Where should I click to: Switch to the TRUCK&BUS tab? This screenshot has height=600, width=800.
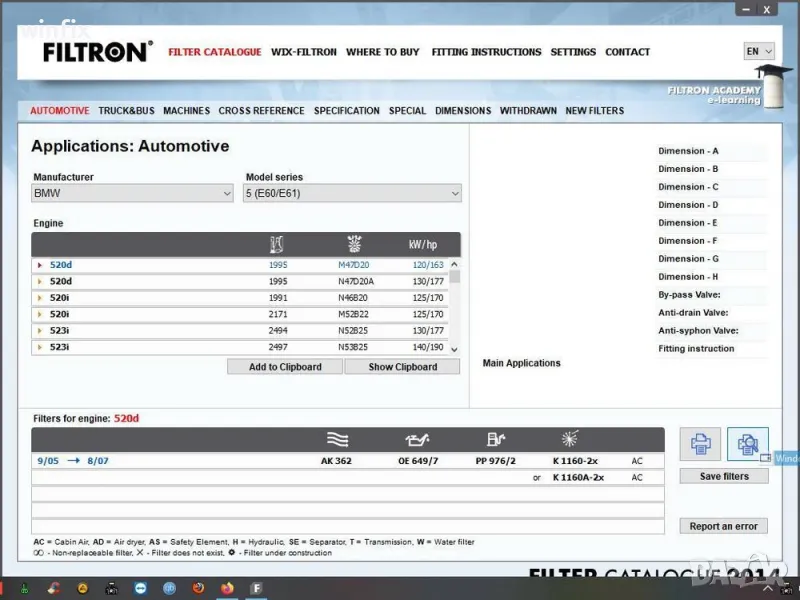(126, 111)
